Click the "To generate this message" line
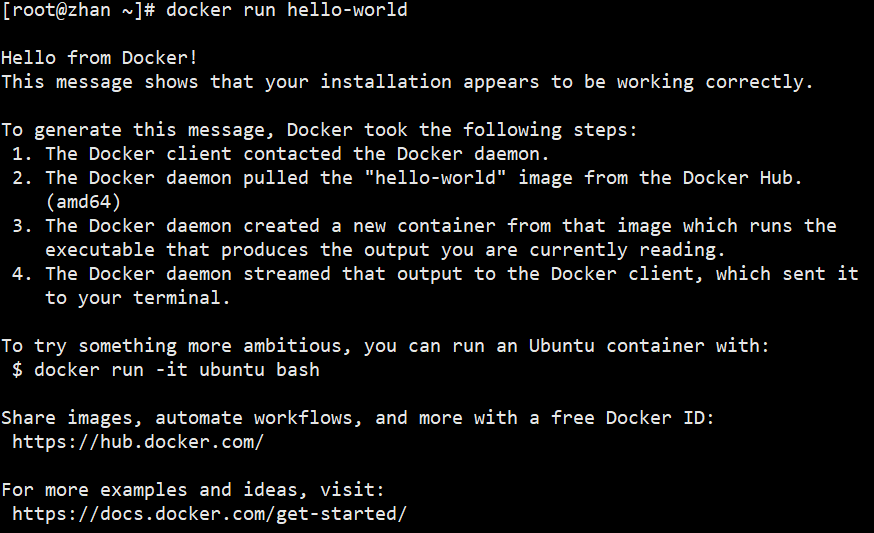This screenshot has height=533, width=874. (x=320, y=130)
